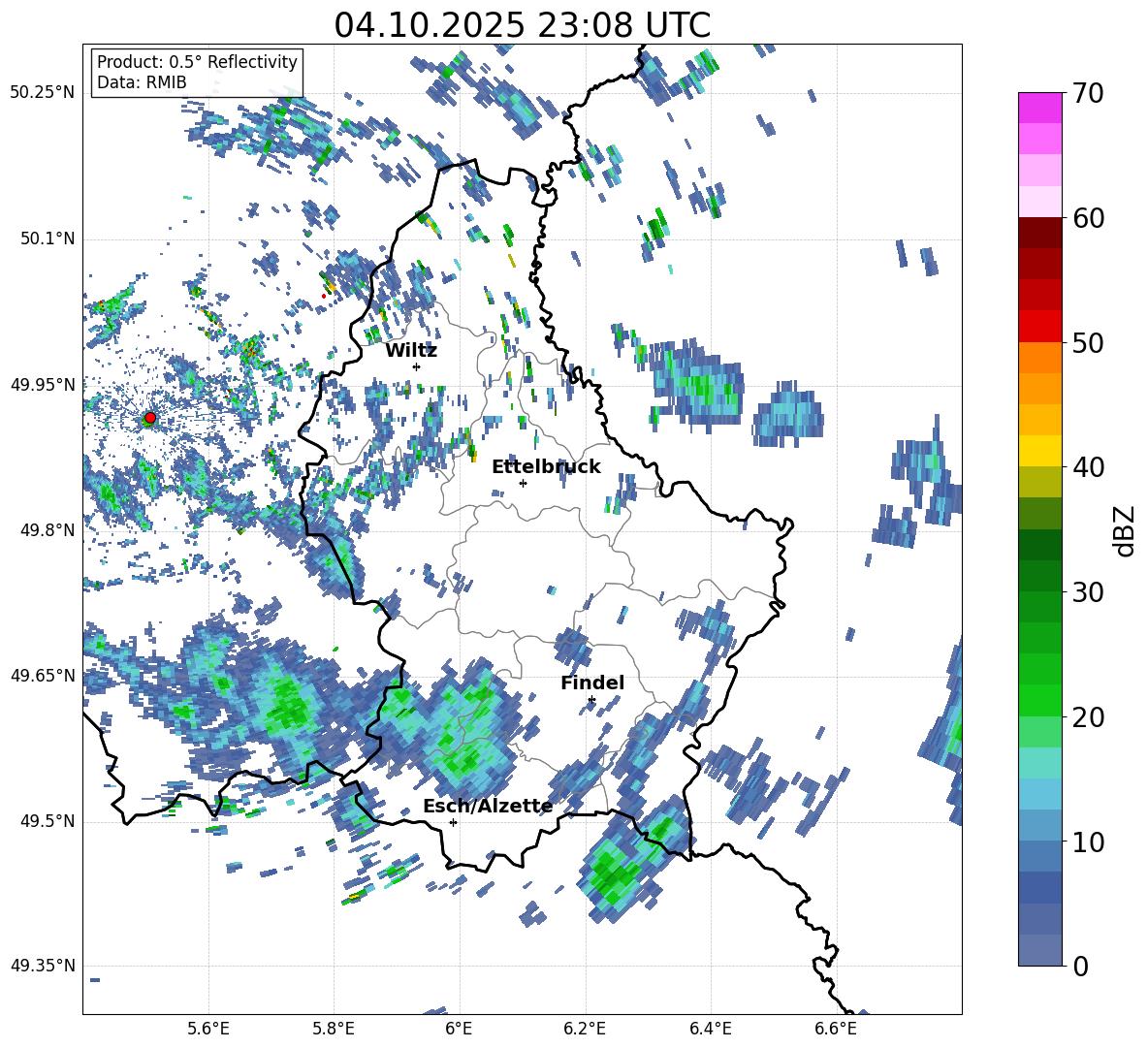
Task: Click the cross marker under Wiltz
Action: pos(417,366)
